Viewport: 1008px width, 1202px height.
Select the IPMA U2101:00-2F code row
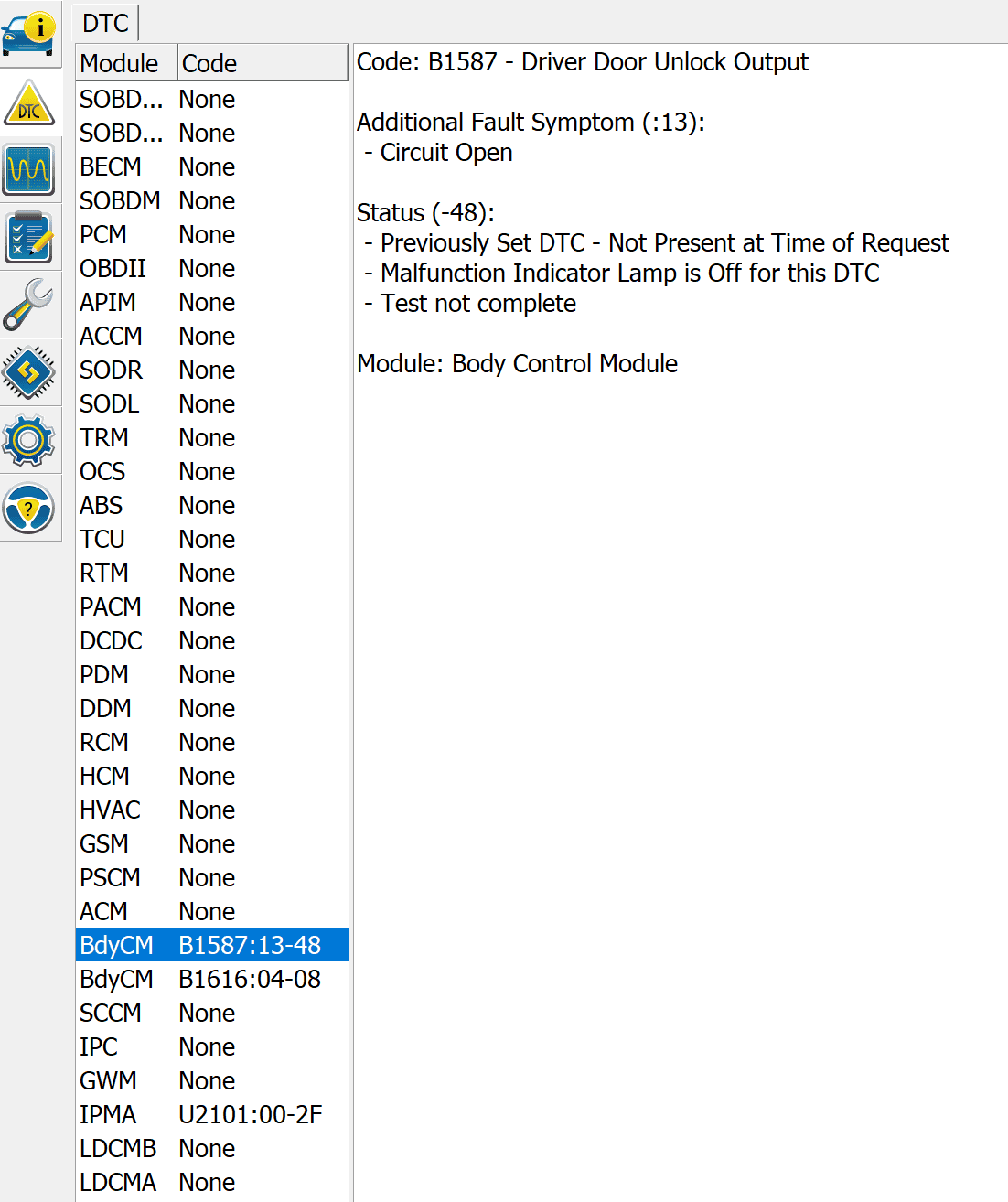pos(211,1114)
